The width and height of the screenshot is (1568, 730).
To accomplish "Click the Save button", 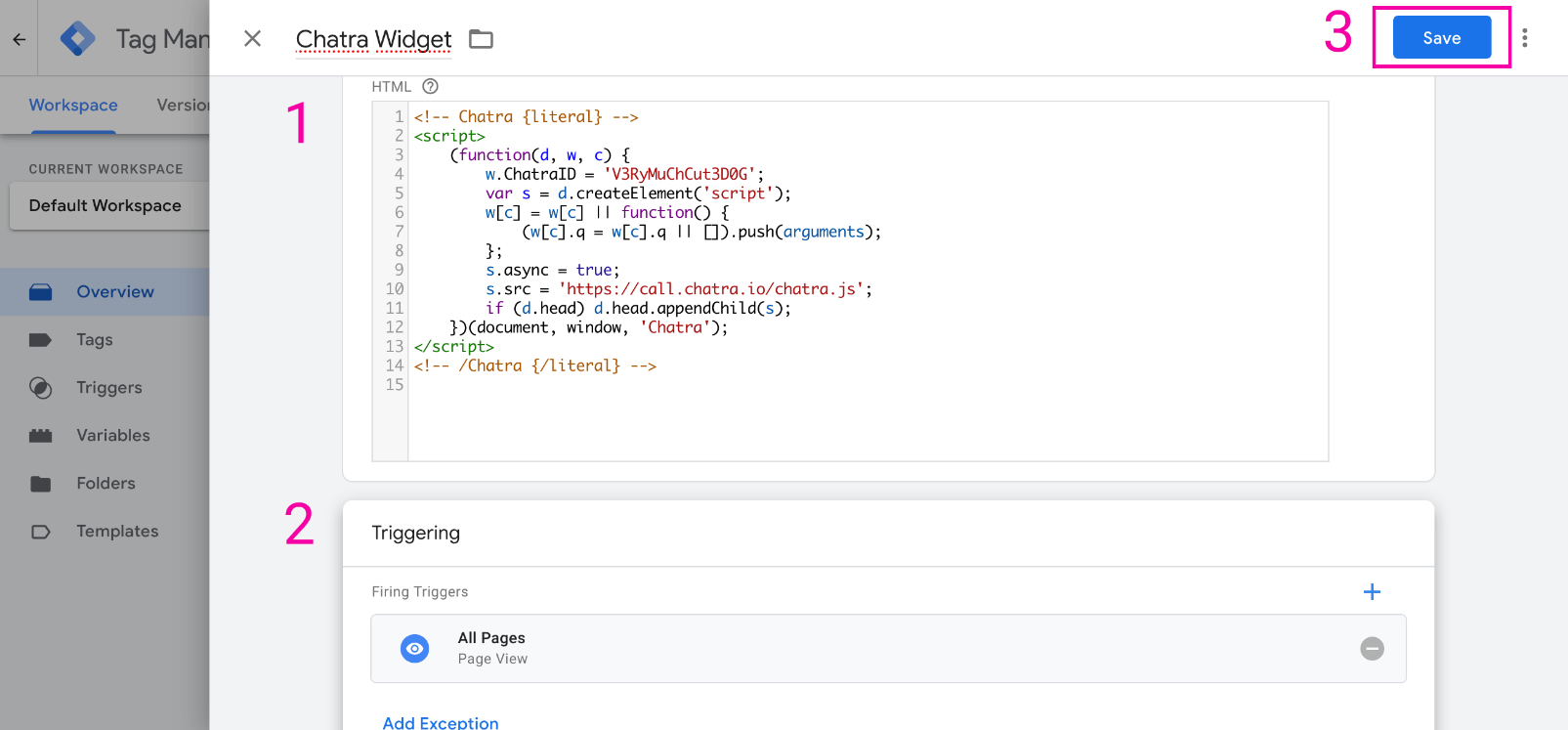I will (x=1441, y=38).
